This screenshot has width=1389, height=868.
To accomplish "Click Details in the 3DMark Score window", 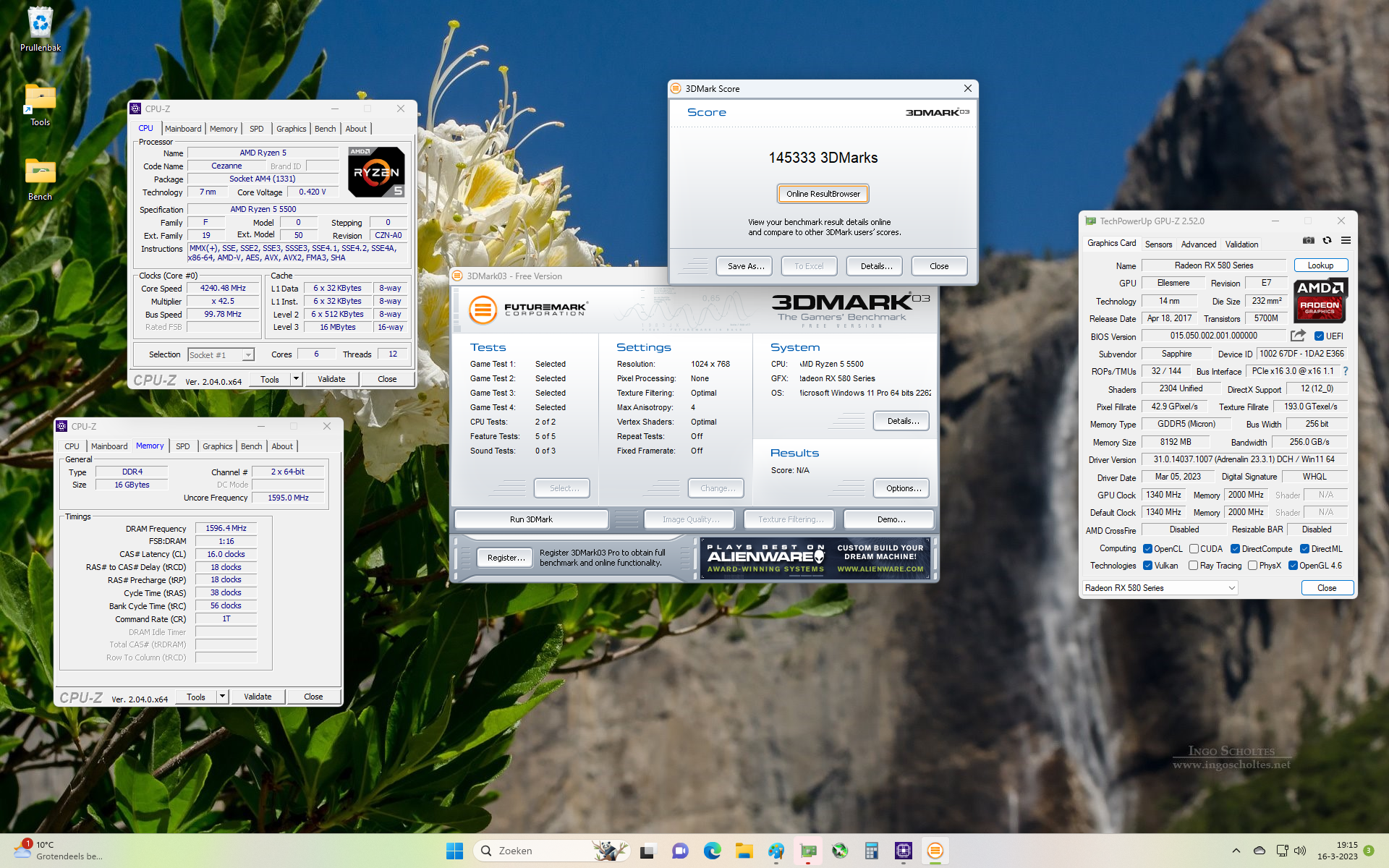I will point(875,266).
